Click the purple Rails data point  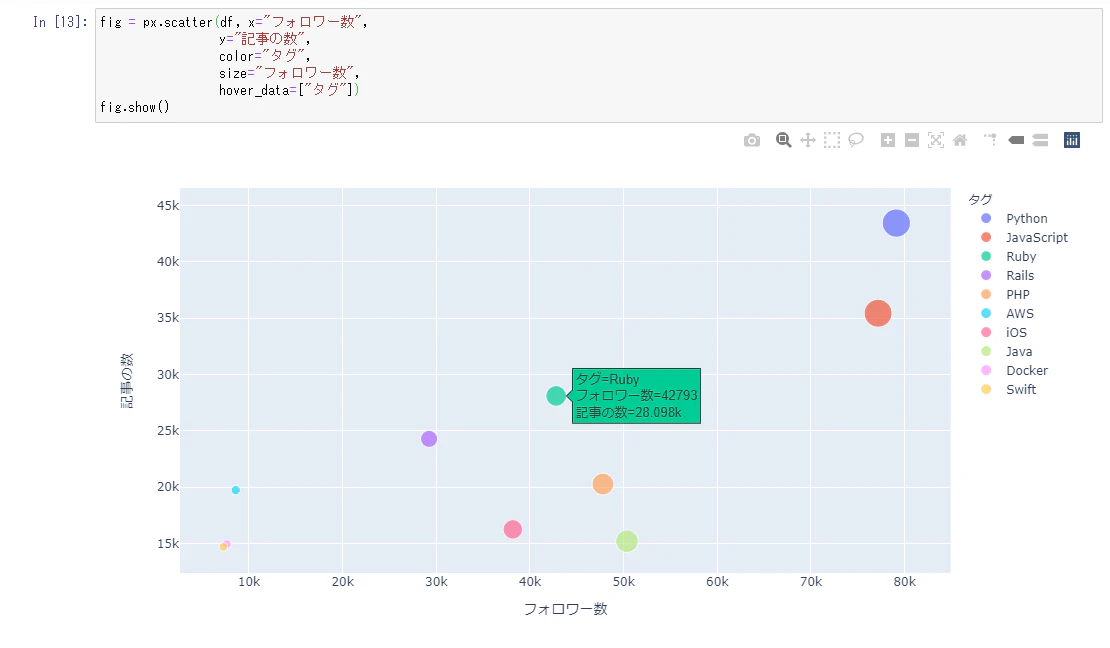coord(429,439)
